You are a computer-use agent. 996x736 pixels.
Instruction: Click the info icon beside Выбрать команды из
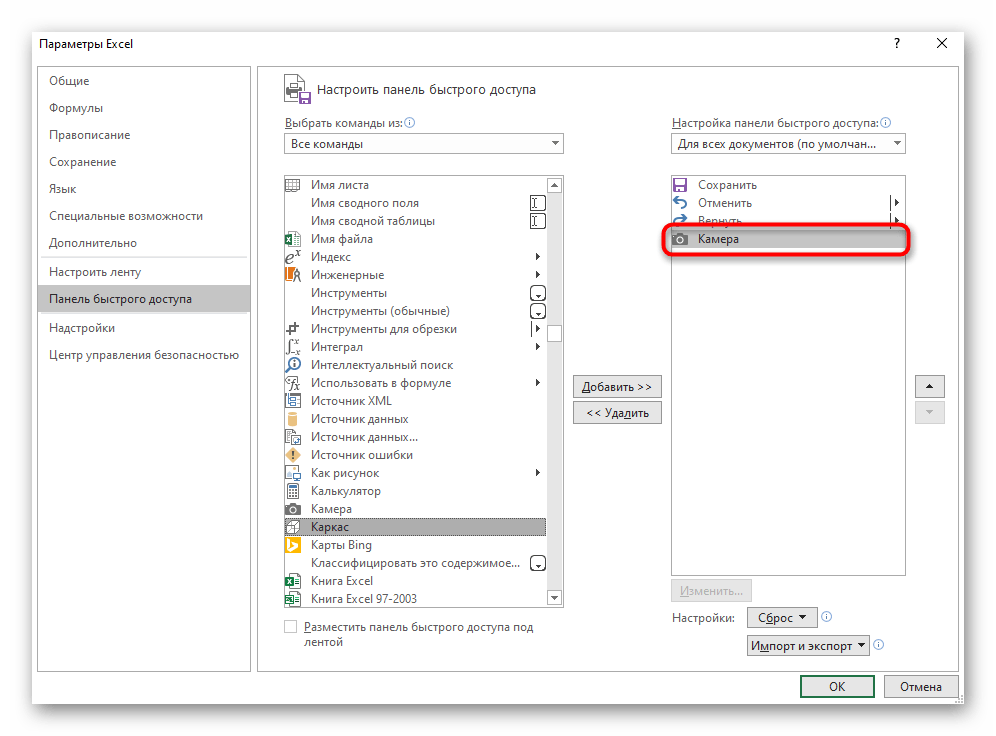coord(410,123)
